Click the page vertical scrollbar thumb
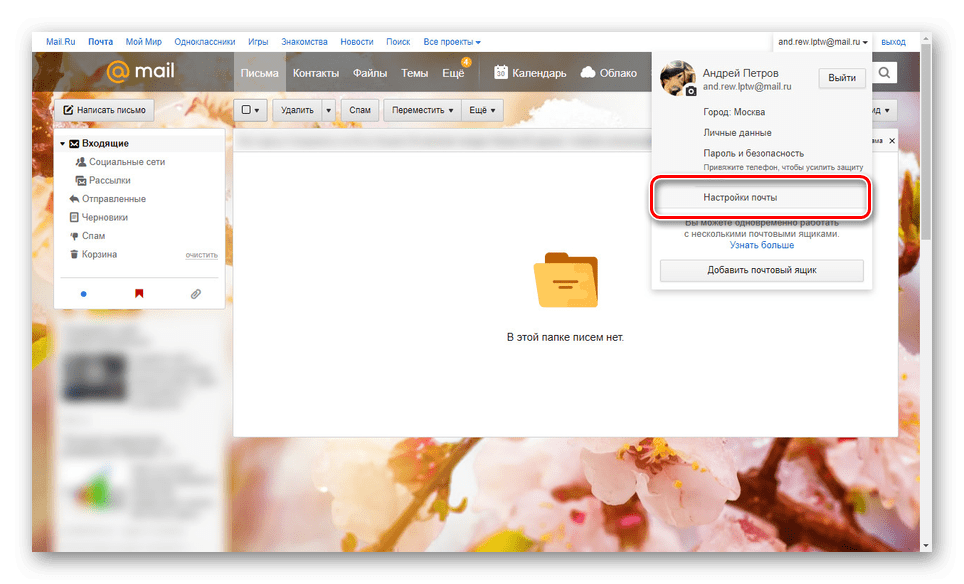The width and height of the screenshot is (964, 584). [x=926, y=141]
